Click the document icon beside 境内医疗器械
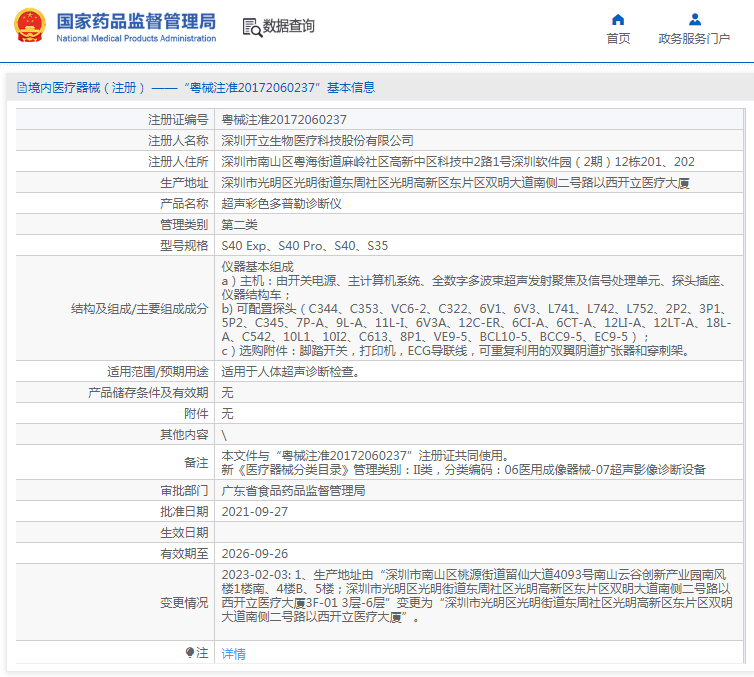The width and height of the screenshot is (754, 677). (22, 88)
